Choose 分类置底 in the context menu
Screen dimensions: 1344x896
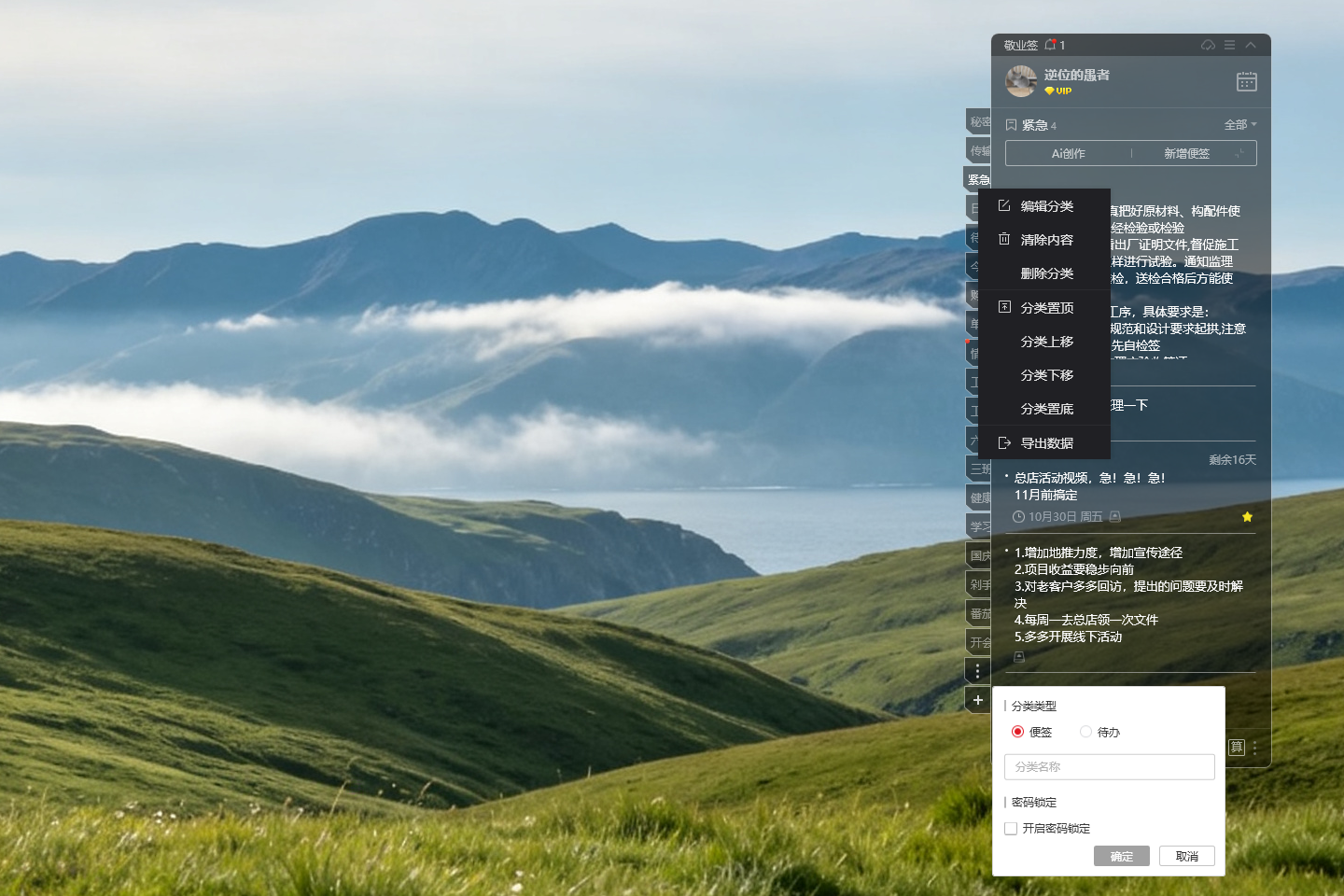click(1044, 409)
